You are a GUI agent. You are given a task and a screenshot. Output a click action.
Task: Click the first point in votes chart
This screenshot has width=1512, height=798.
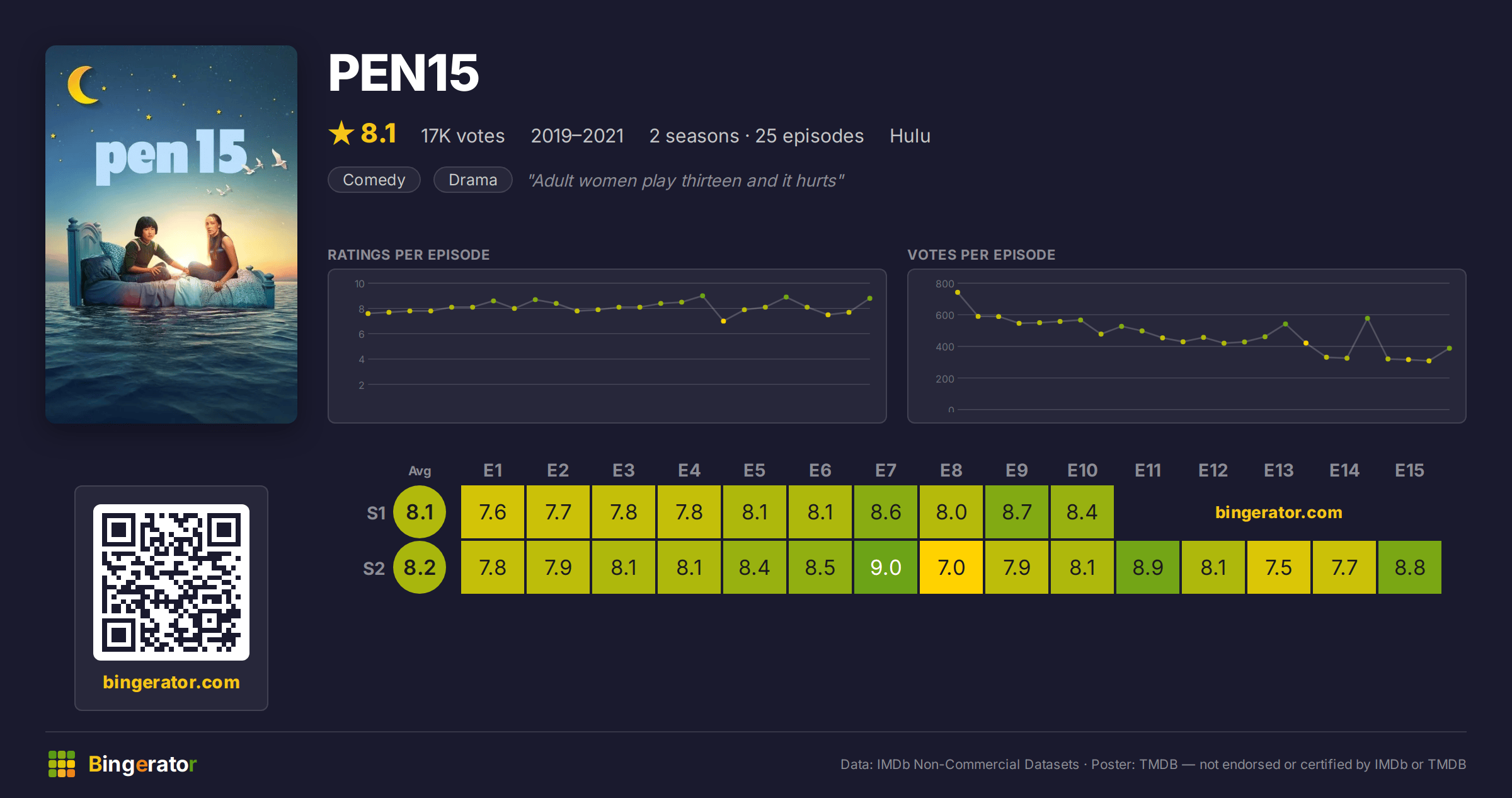click(958, 292)
